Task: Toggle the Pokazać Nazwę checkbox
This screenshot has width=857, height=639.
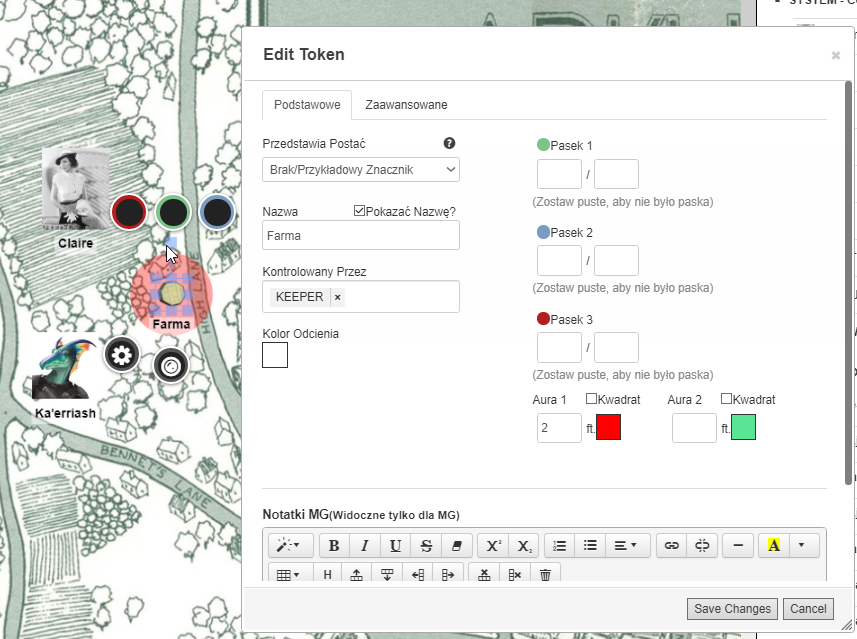Action: tap(359, 210)
